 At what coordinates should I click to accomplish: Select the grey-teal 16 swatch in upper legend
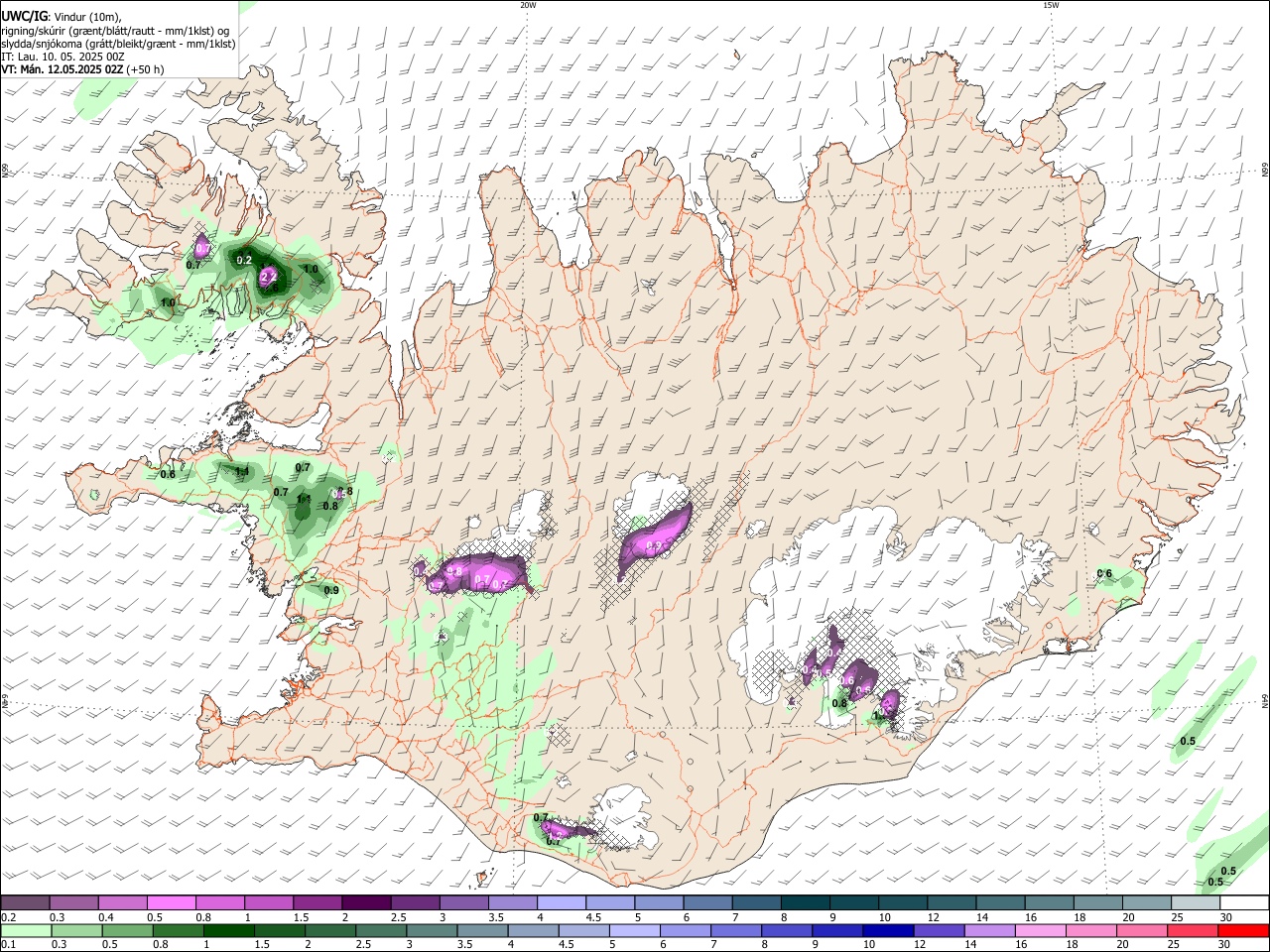click(x=1050, y=903)
